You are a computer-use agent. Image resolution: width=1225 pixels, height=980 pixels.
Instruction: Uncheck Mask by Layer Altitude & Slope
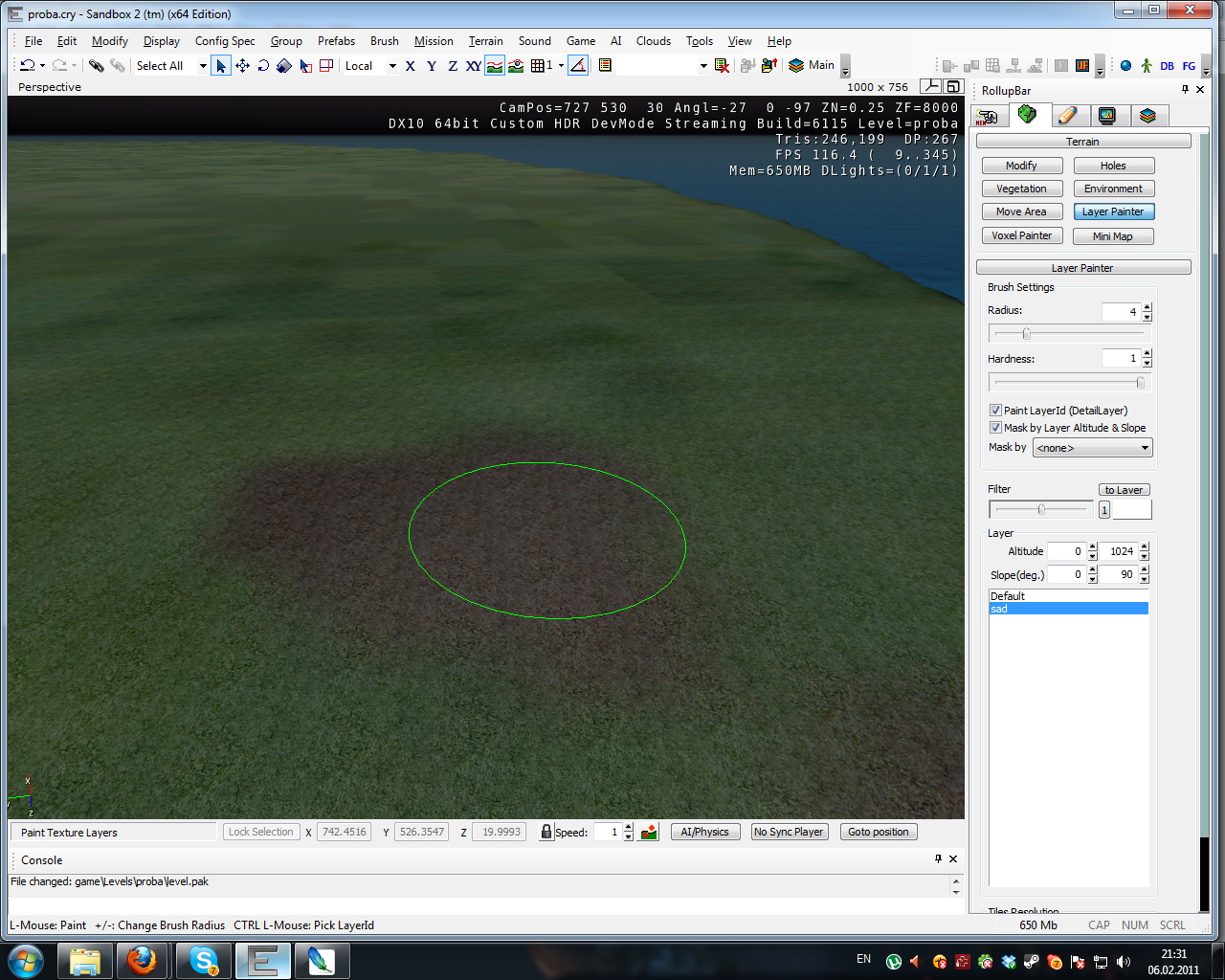(x=995, y=428)
